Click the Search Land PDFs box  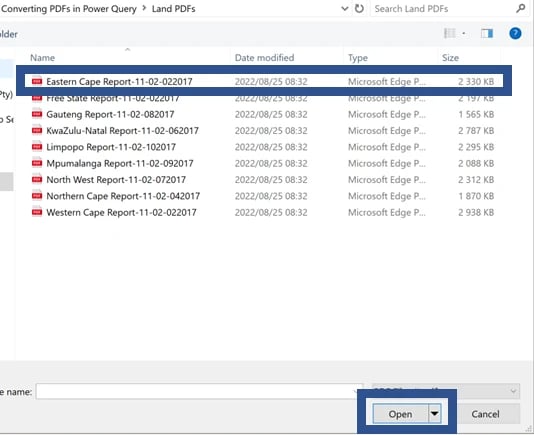(443, 9)
